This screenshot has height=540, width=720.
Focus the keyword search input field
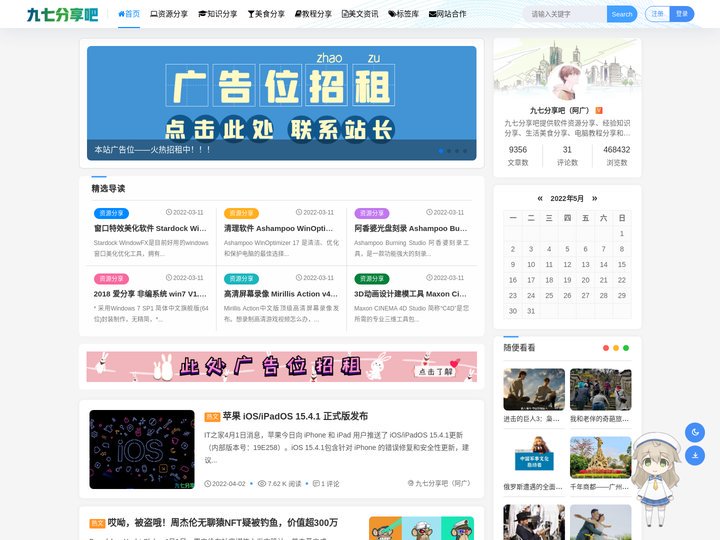click(x=565, y=14)
